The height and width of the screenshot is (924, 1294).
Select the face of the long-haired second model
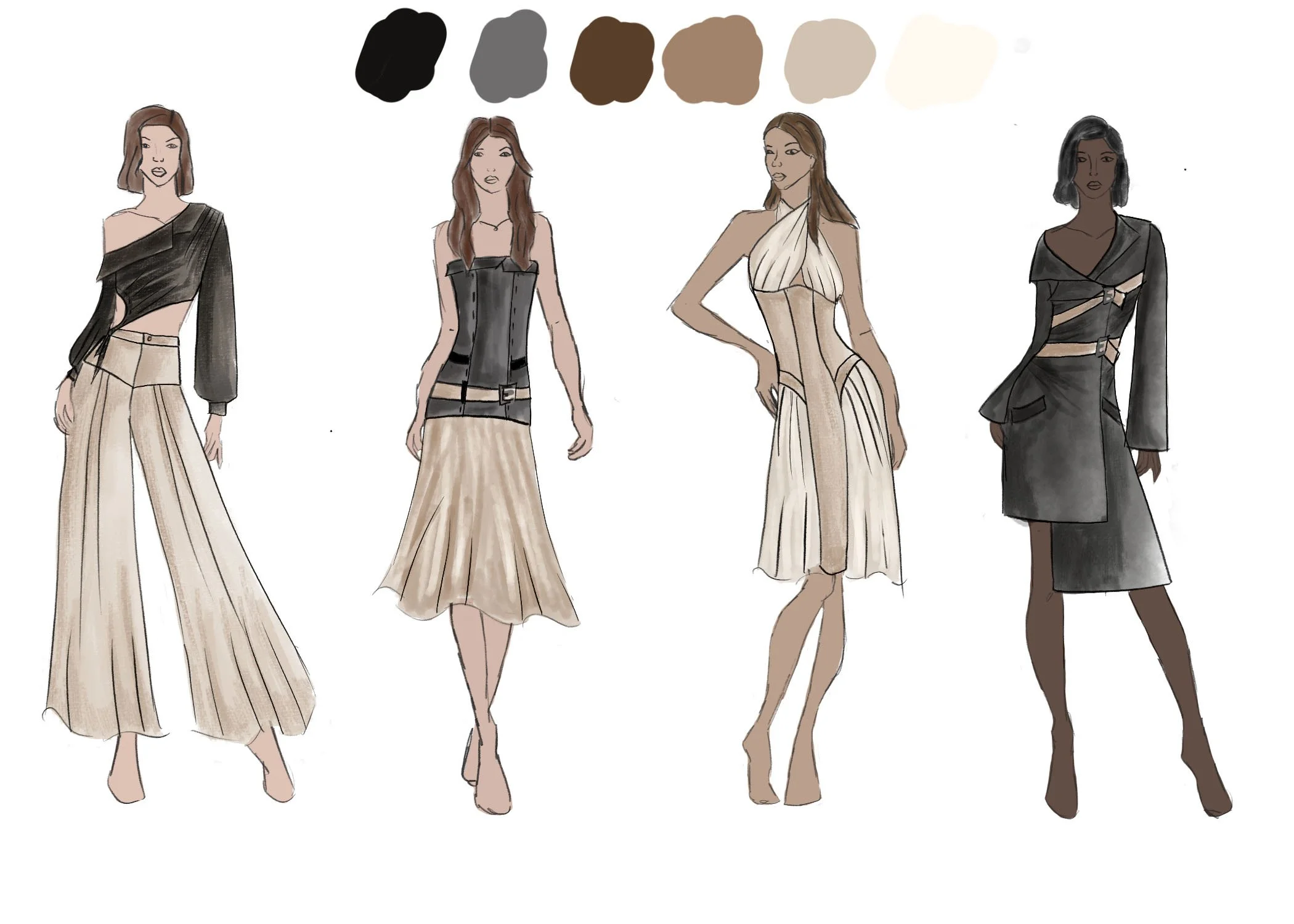pyautogui.click(x=491, y=163)
